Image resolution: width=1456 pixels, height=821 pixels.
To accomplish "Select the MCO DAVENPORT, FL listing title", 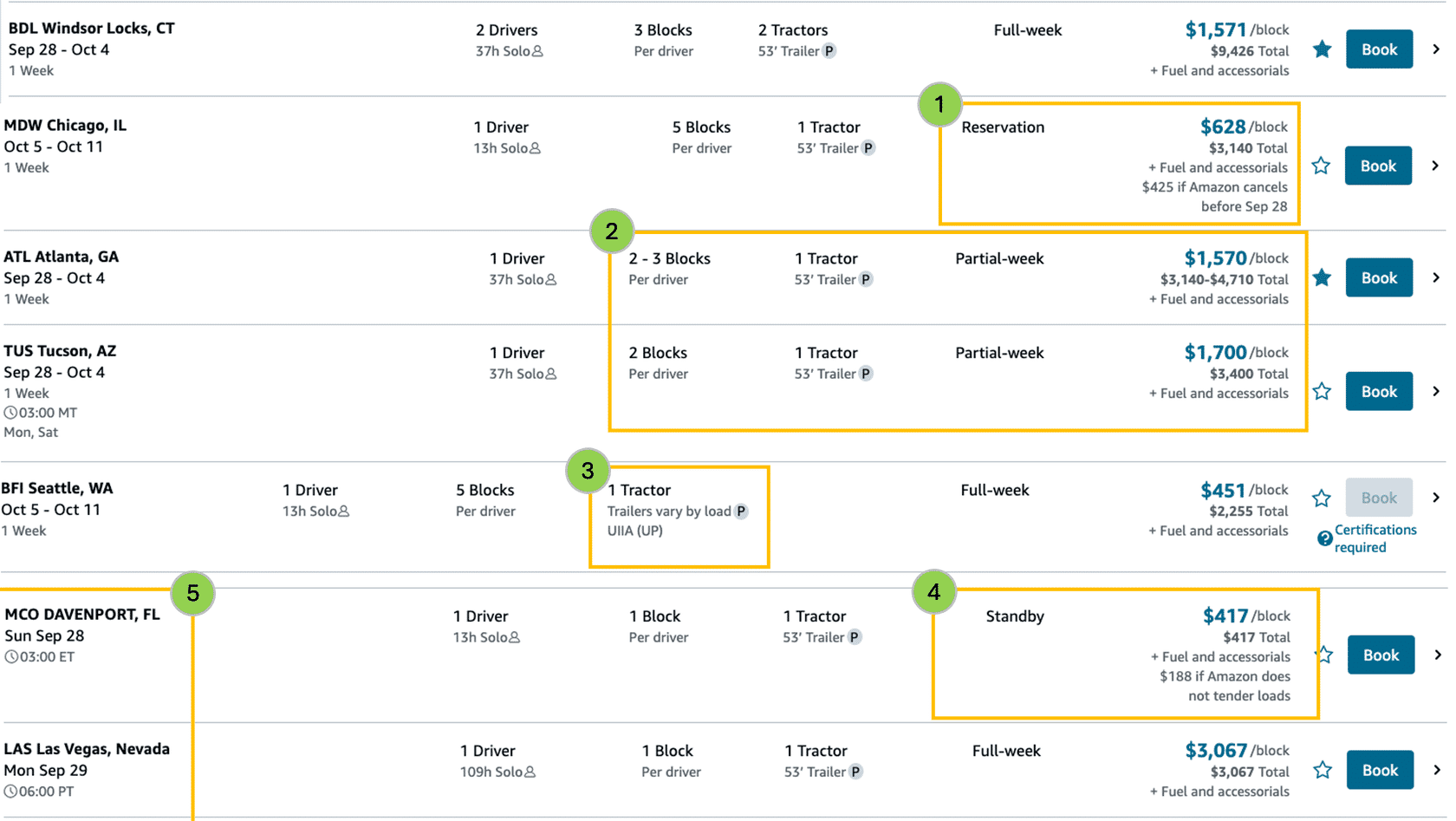I will coord(82,615).
